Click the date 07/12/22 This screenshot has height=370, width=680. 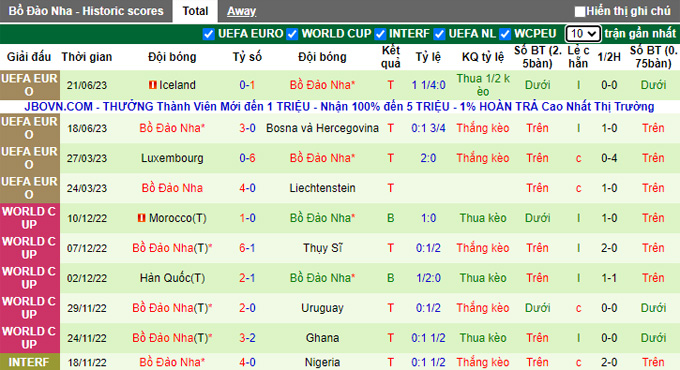point(87,248)
